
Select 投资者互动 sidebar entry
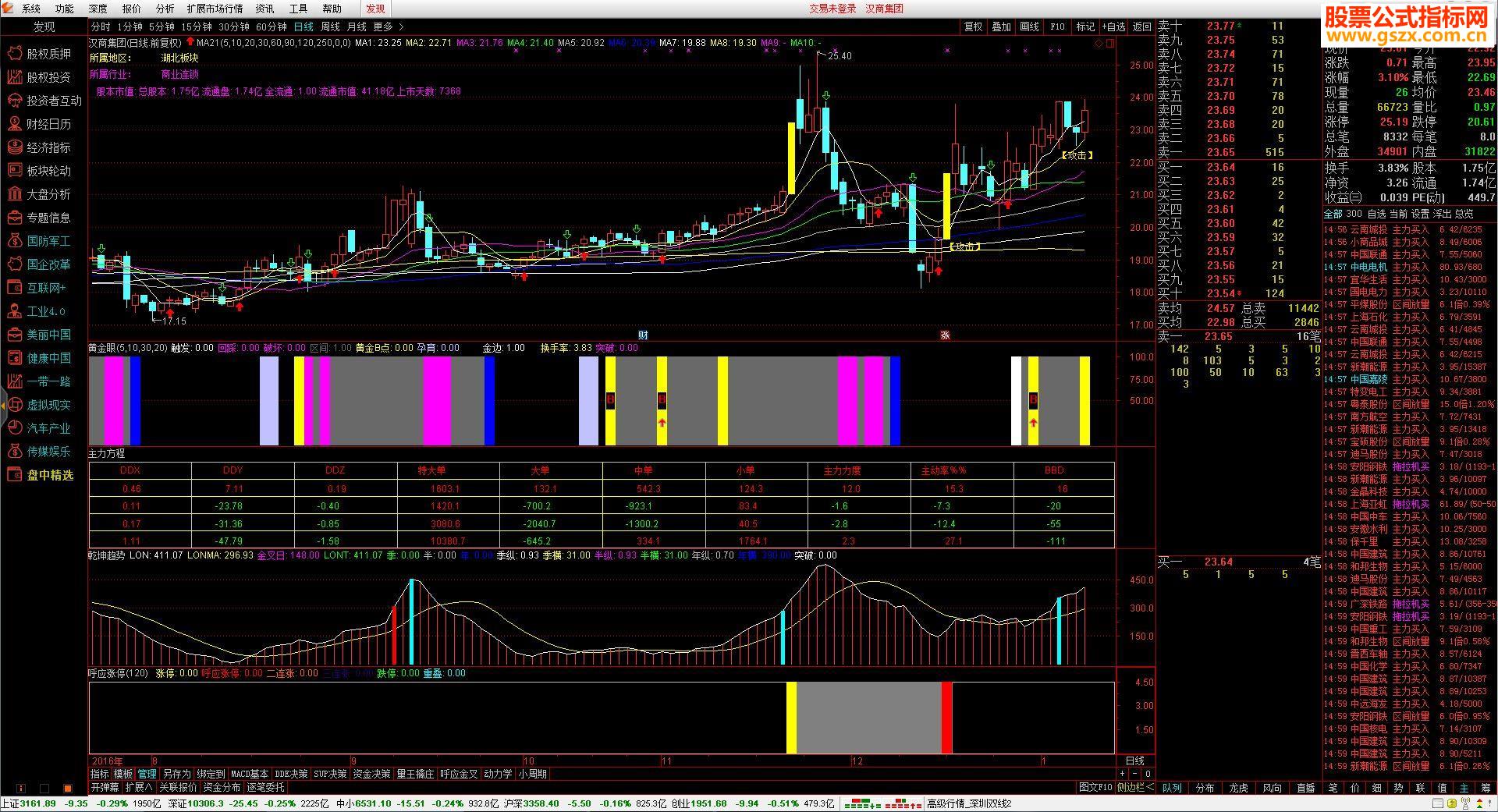(43, 101)
